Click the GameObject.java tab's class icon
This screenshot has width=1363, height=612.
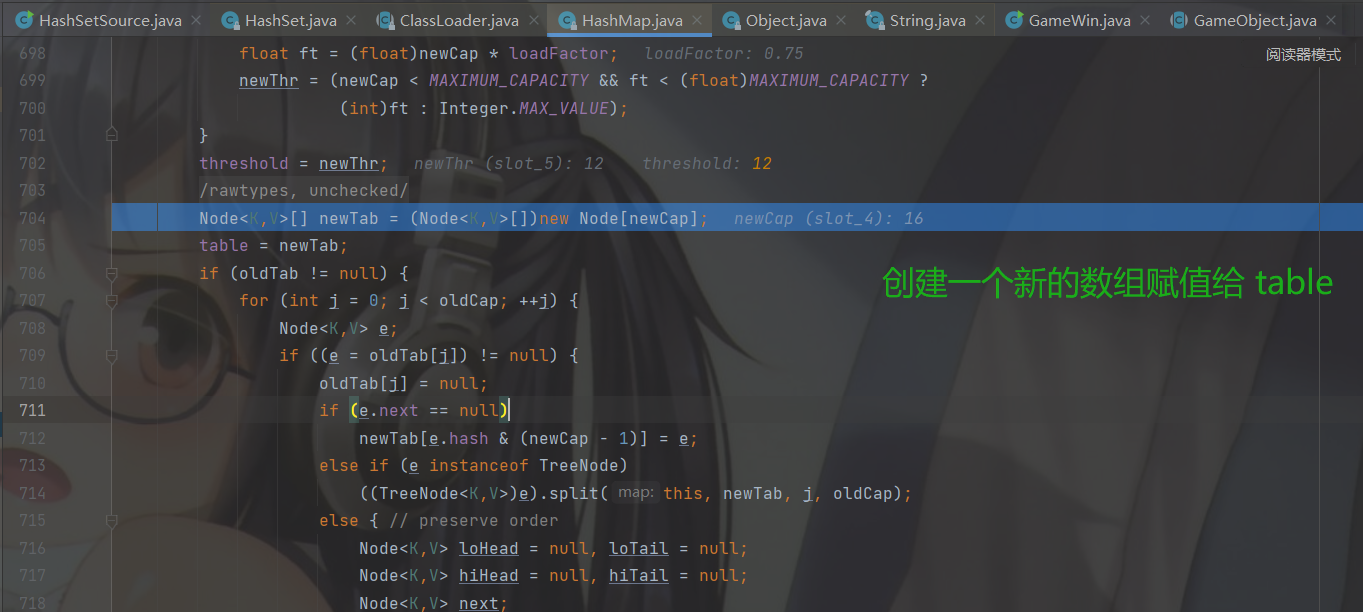(1179, 20)
